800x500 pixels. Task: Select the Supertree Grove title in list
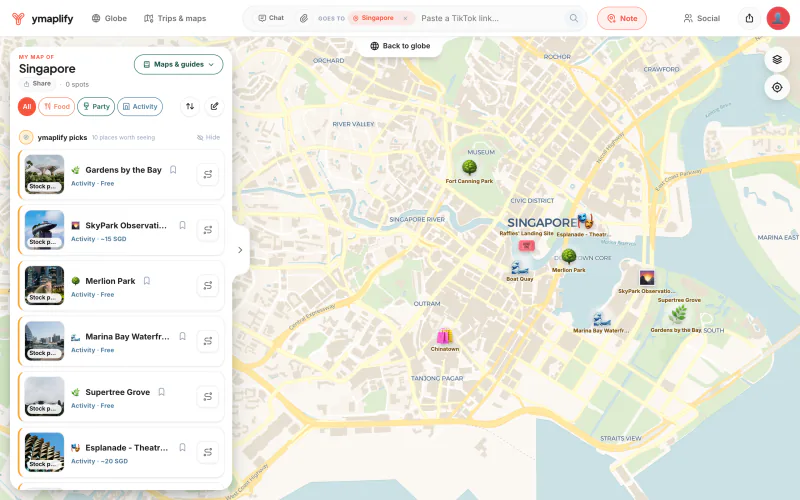117,392
